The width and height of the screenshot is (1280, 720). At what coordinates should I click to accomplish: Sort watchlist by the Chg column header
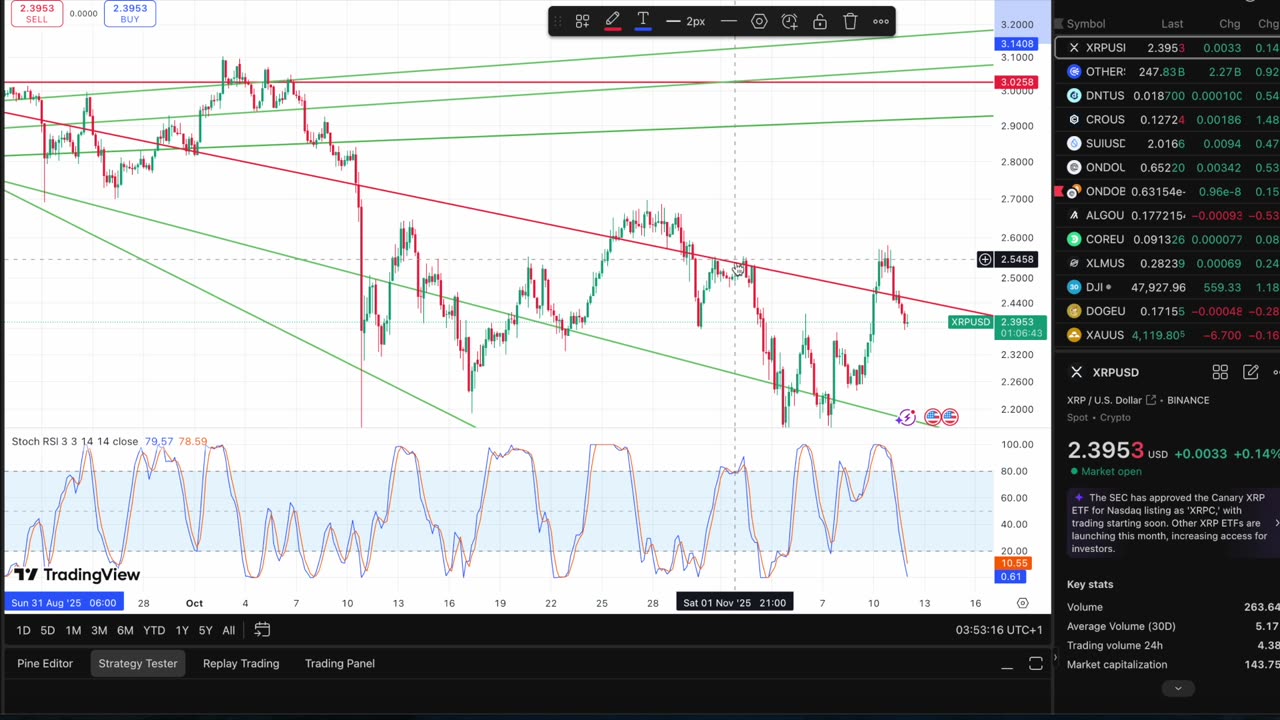pos(1229,24)
